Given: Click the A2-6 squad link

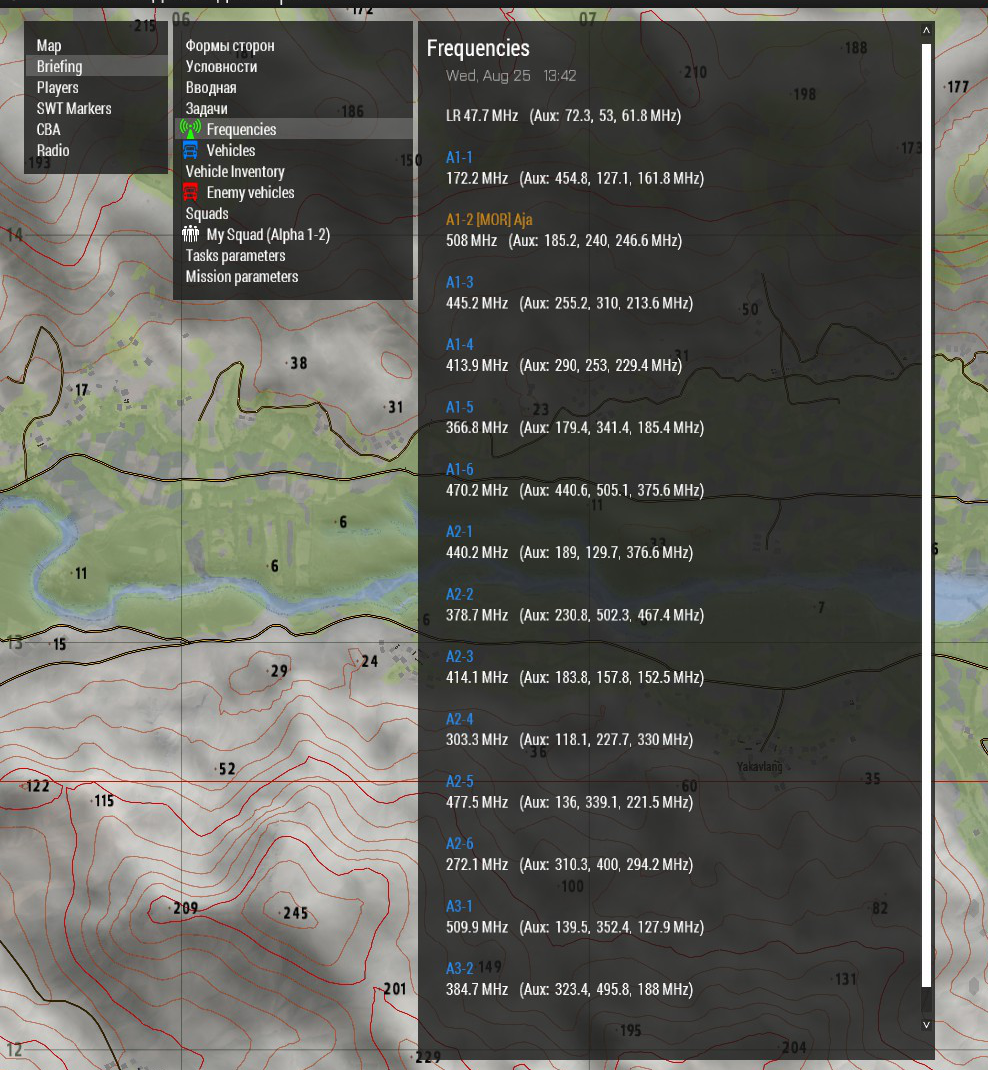Looking at the screenshot, I should [460, 844].
